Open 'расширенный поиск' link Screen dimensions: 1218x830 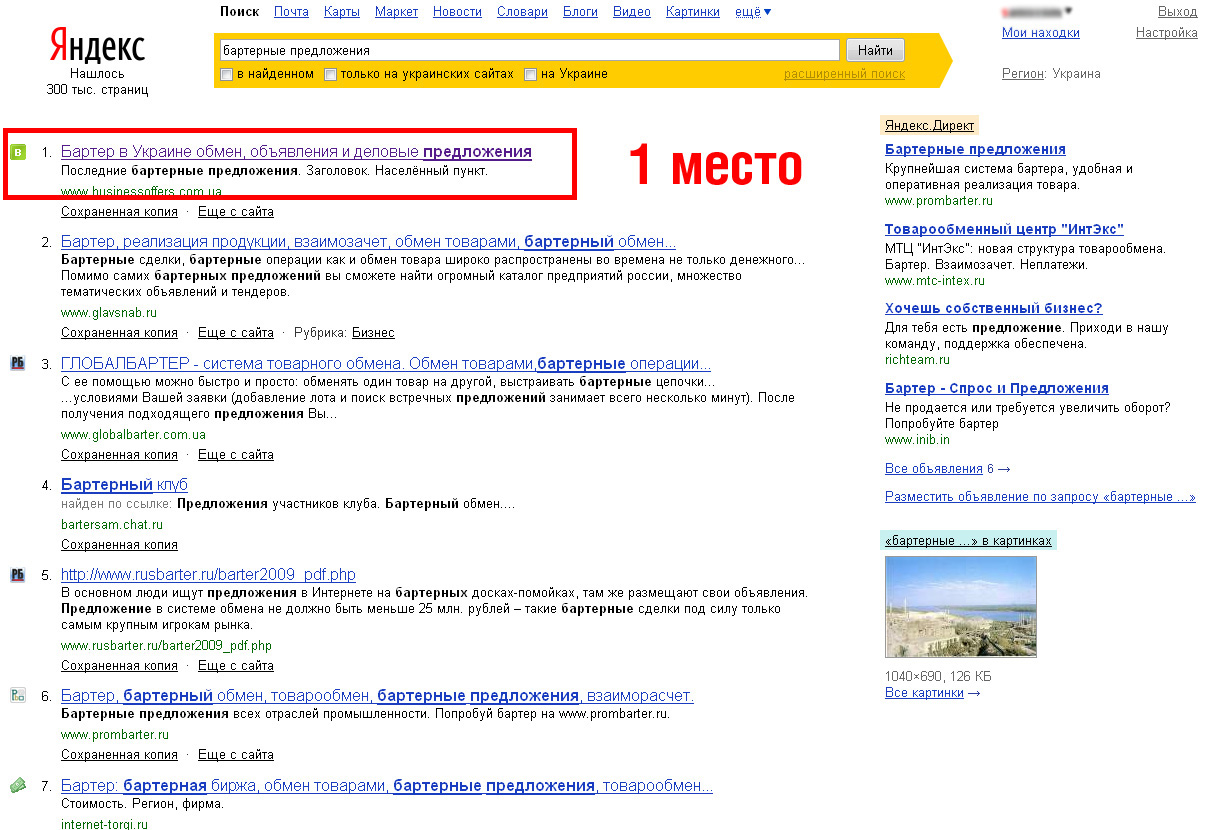[x=844, y=74]
